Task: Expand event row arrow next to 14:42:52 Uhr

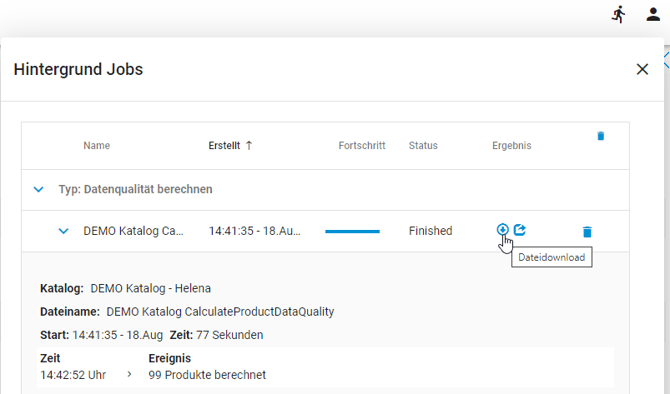Action: 129,374
